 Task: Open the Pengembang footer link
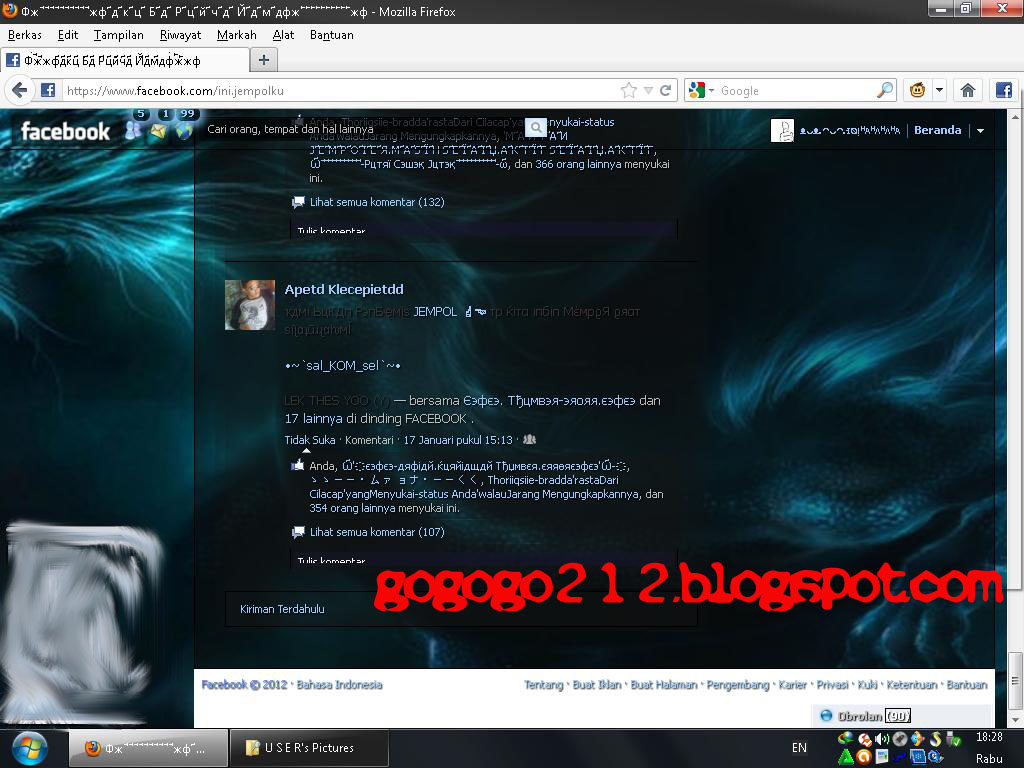[738, 685]
